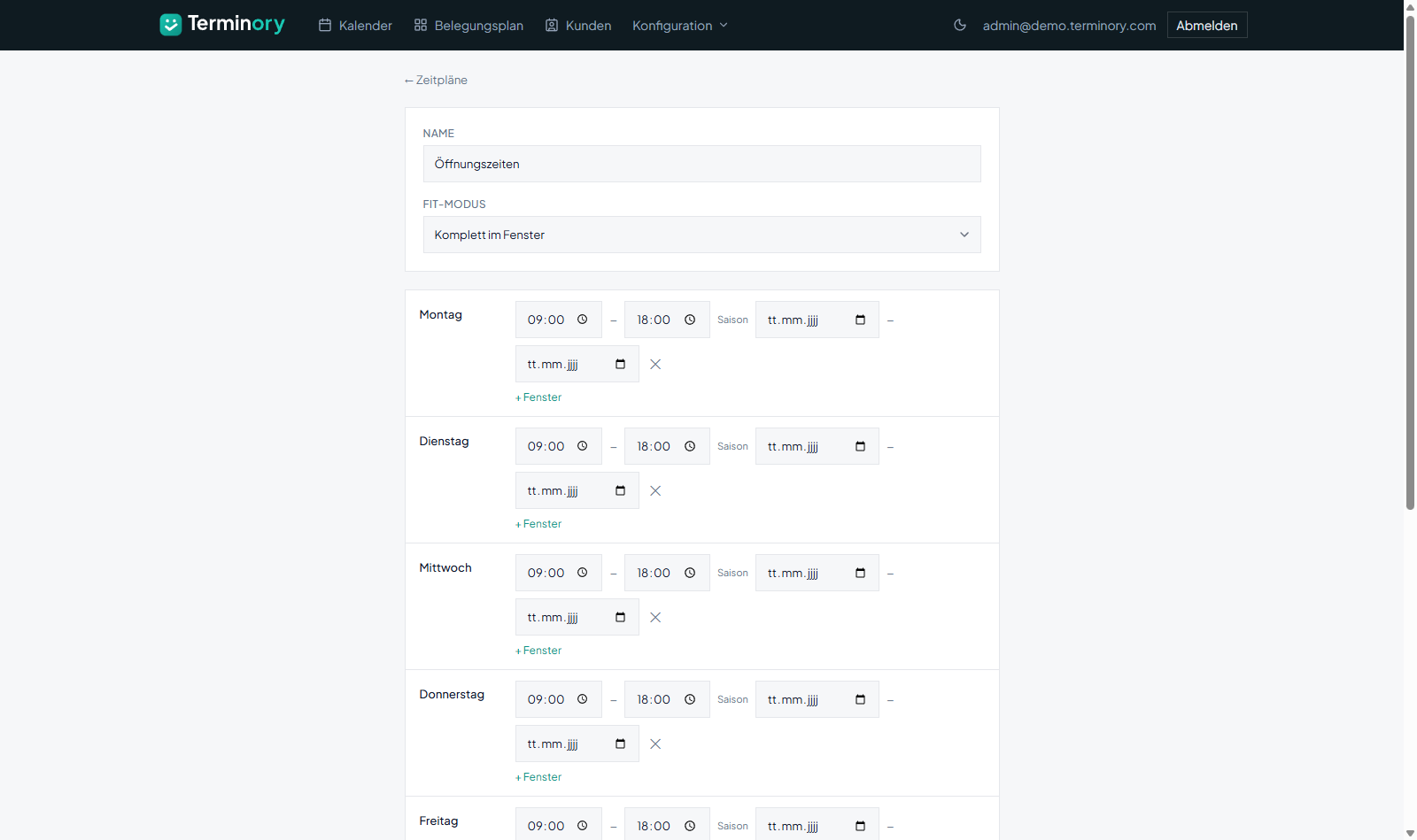Viewport: 1417px width, 840px height.
Task: Click the Abmelden button
Action: click(x=1207, y=25)
